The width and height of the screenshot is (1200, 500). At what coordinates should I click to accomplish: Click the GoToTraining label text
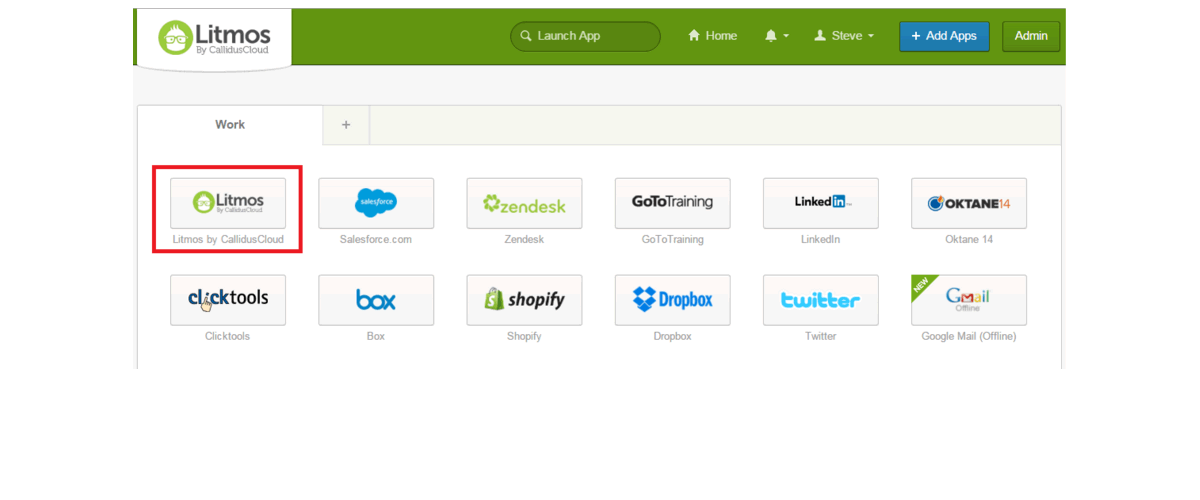pos(672,240)
